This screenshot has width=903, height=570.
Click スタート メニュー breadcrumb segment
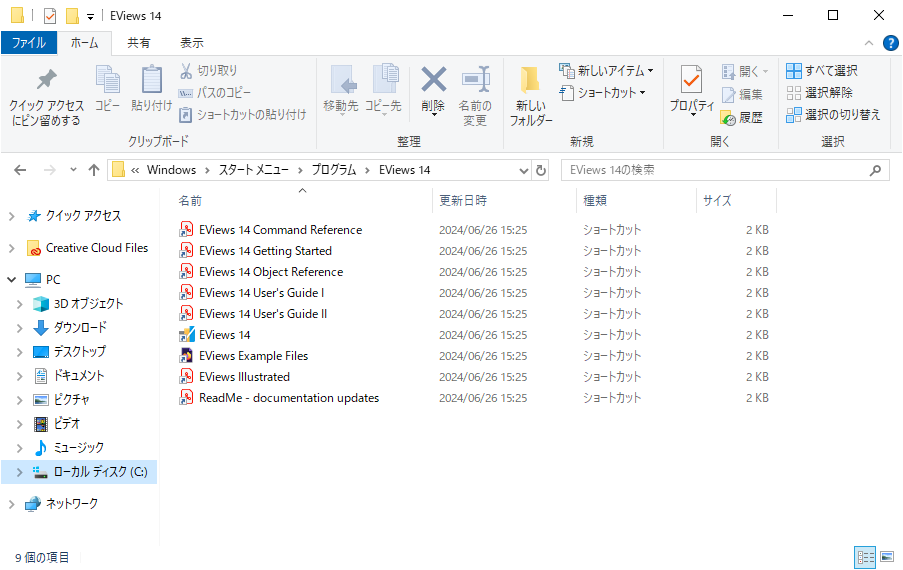coord(253,170)
